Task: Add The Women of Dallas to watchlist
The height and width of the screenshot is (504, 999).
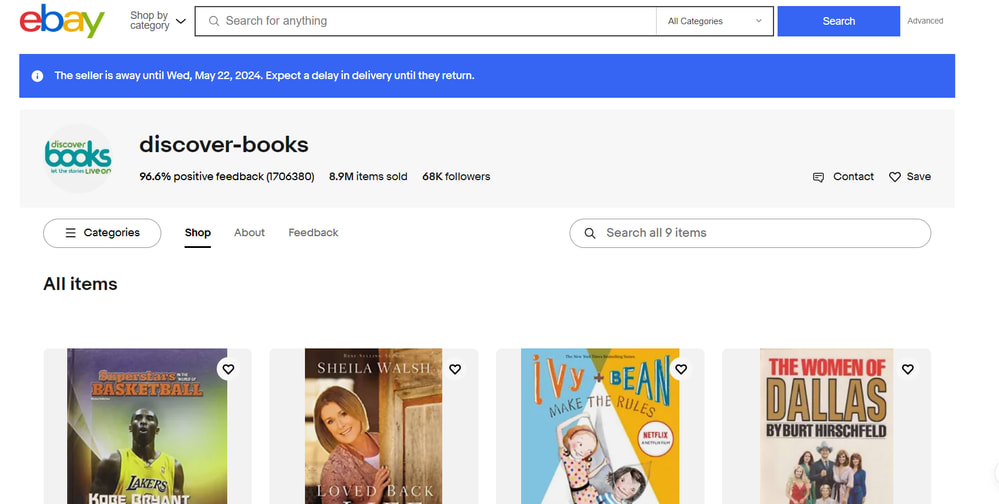Action: point(907,369)
